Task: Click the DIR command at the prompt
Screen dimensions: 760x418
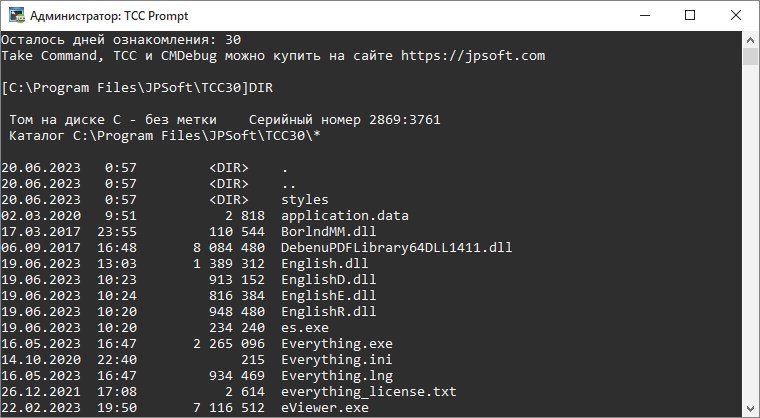Action: point(261,88)
